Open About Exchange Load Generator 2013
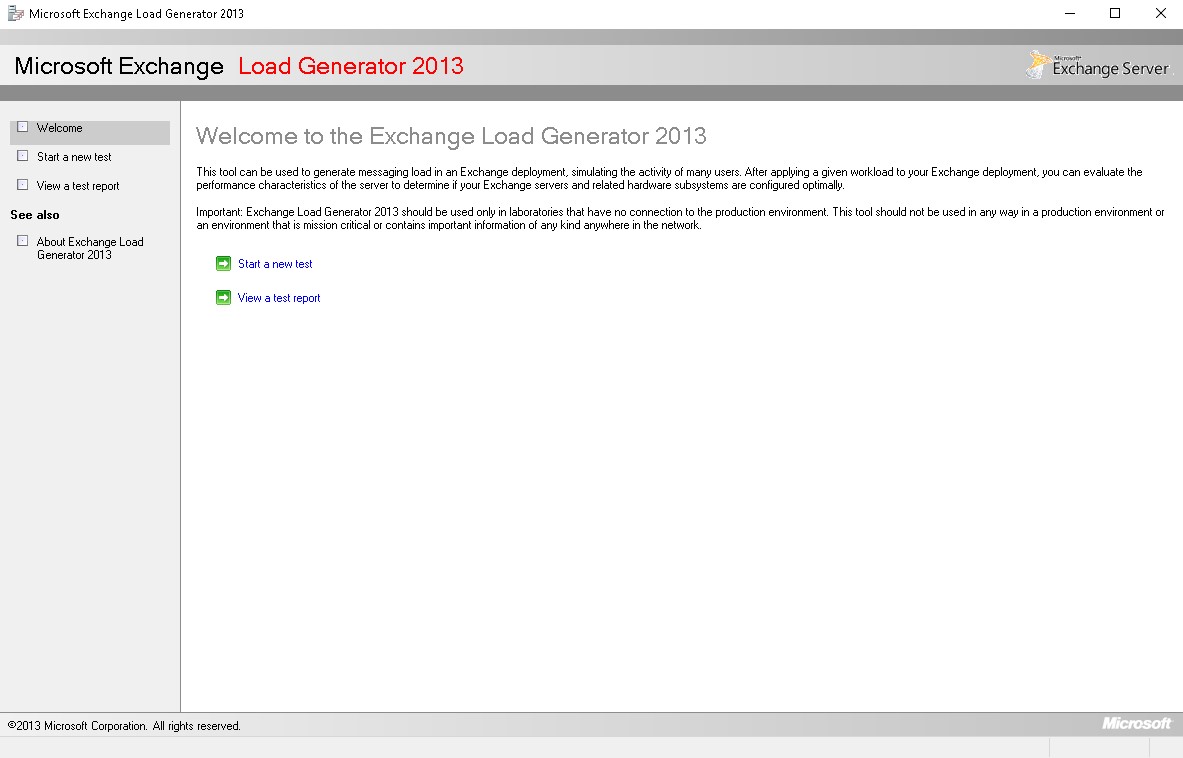 (91, 248)
